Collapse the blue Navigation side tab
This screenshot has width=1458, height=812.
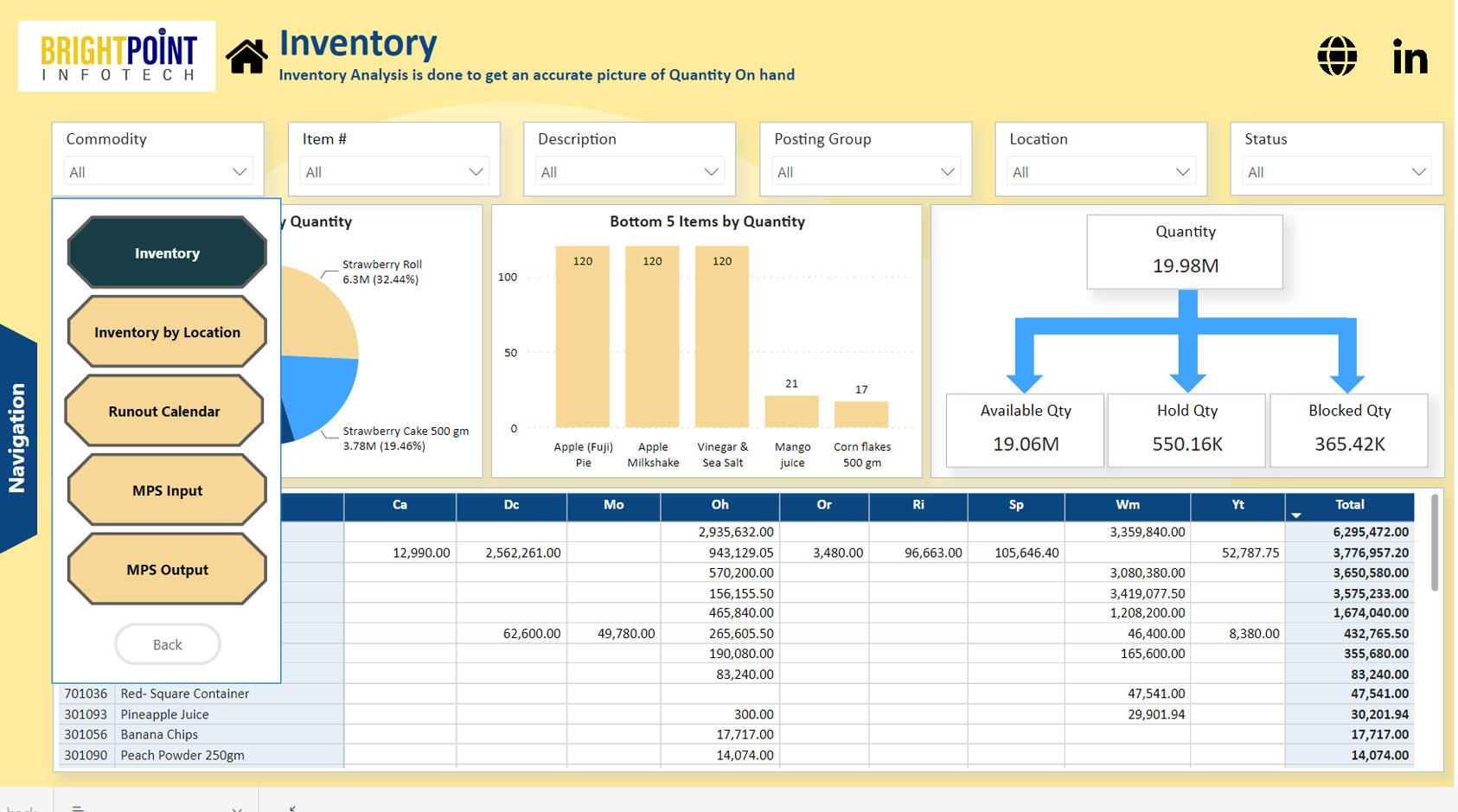coord(17,438)
